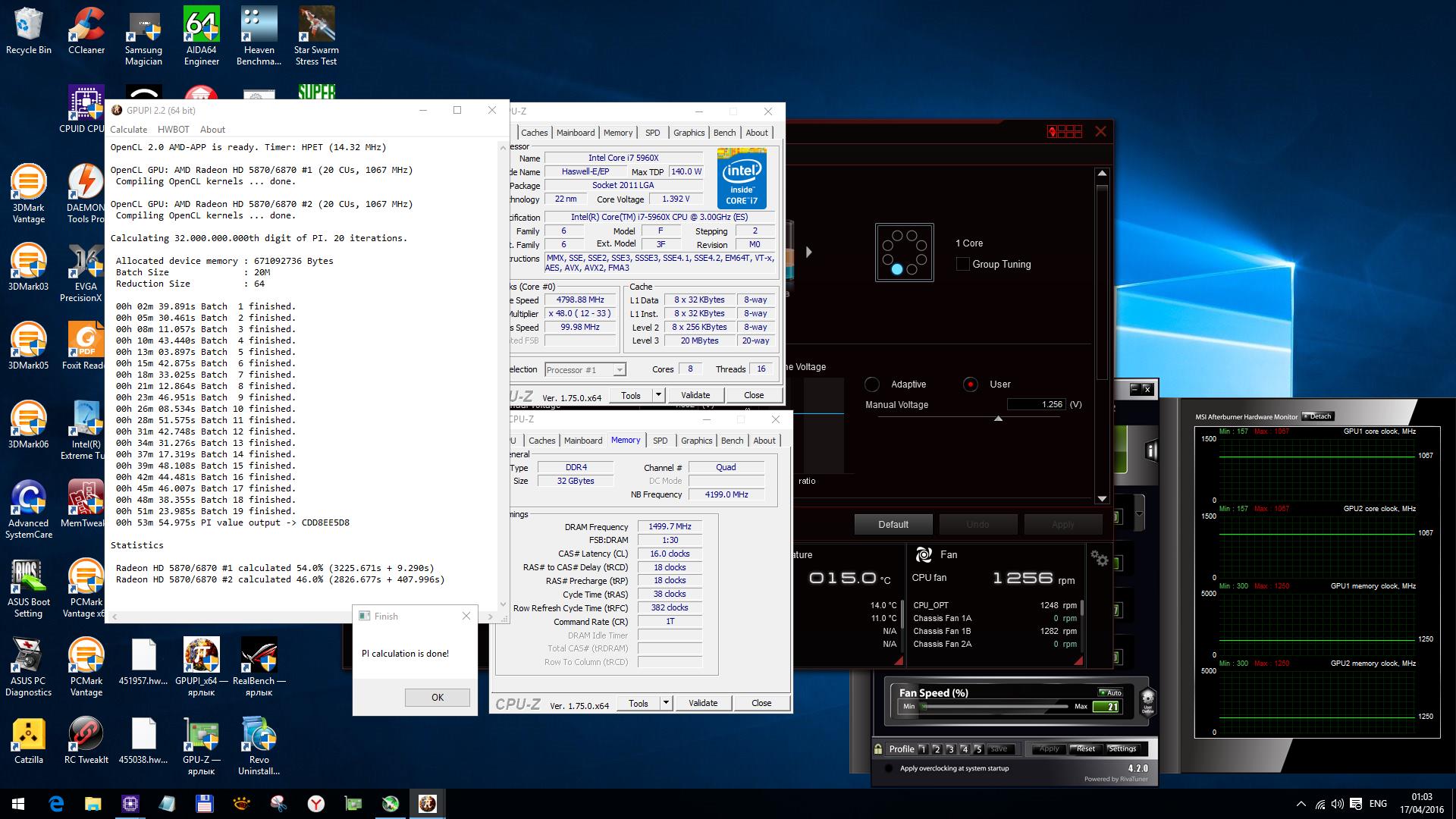Click GPUPI vertical scrollbar down arrow
1456x819 pixels.
pyautogui.click(x=502, y=605)
